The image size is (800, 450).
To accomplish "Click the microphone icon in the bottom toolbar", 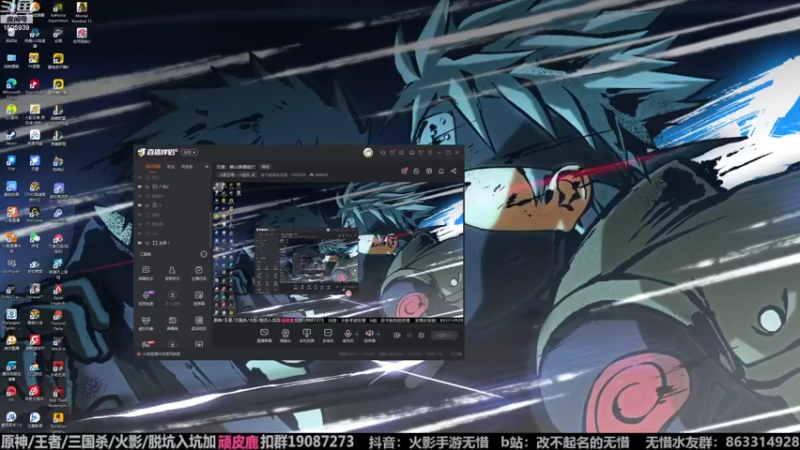I will pyautogui.click(x=348, y=335).
